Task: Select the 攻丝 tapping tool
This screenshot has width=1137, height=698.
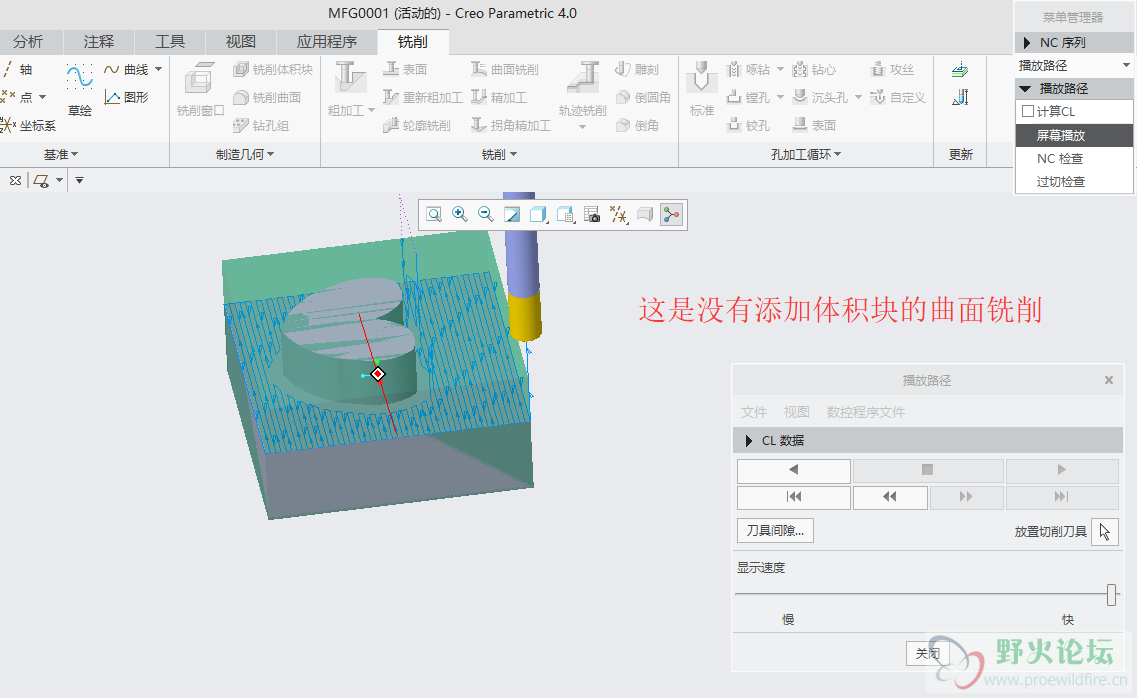Action: pyautogui.click(x=892, y=70)
